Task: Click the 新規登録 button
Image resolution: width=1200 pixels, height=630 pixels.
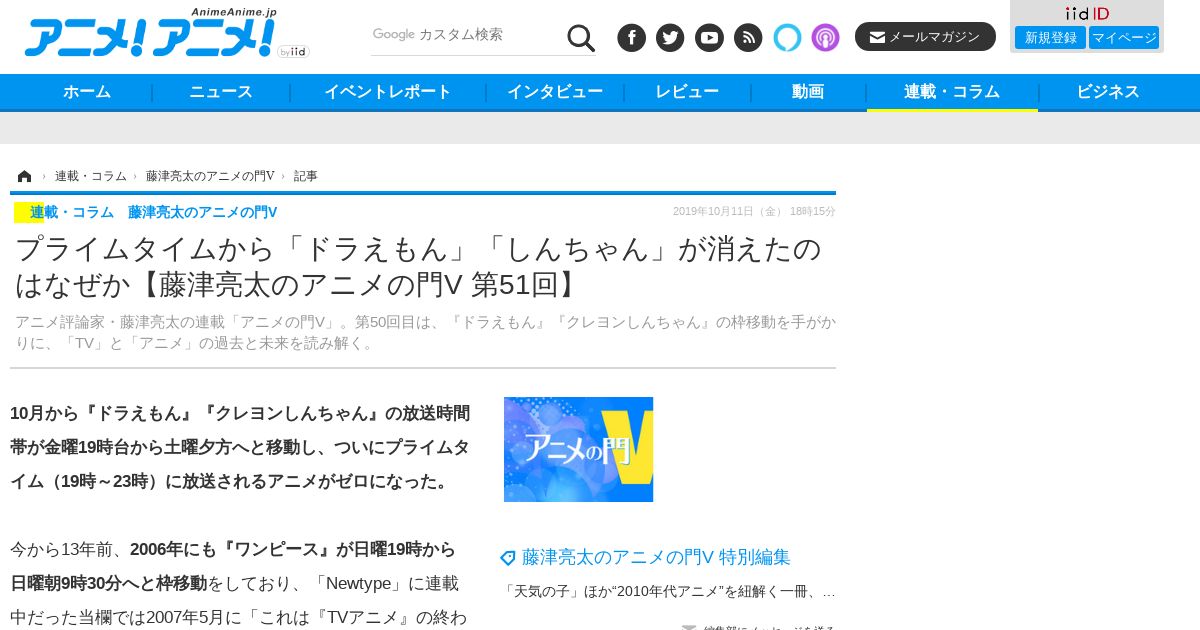Action: tap(1050, 38)
